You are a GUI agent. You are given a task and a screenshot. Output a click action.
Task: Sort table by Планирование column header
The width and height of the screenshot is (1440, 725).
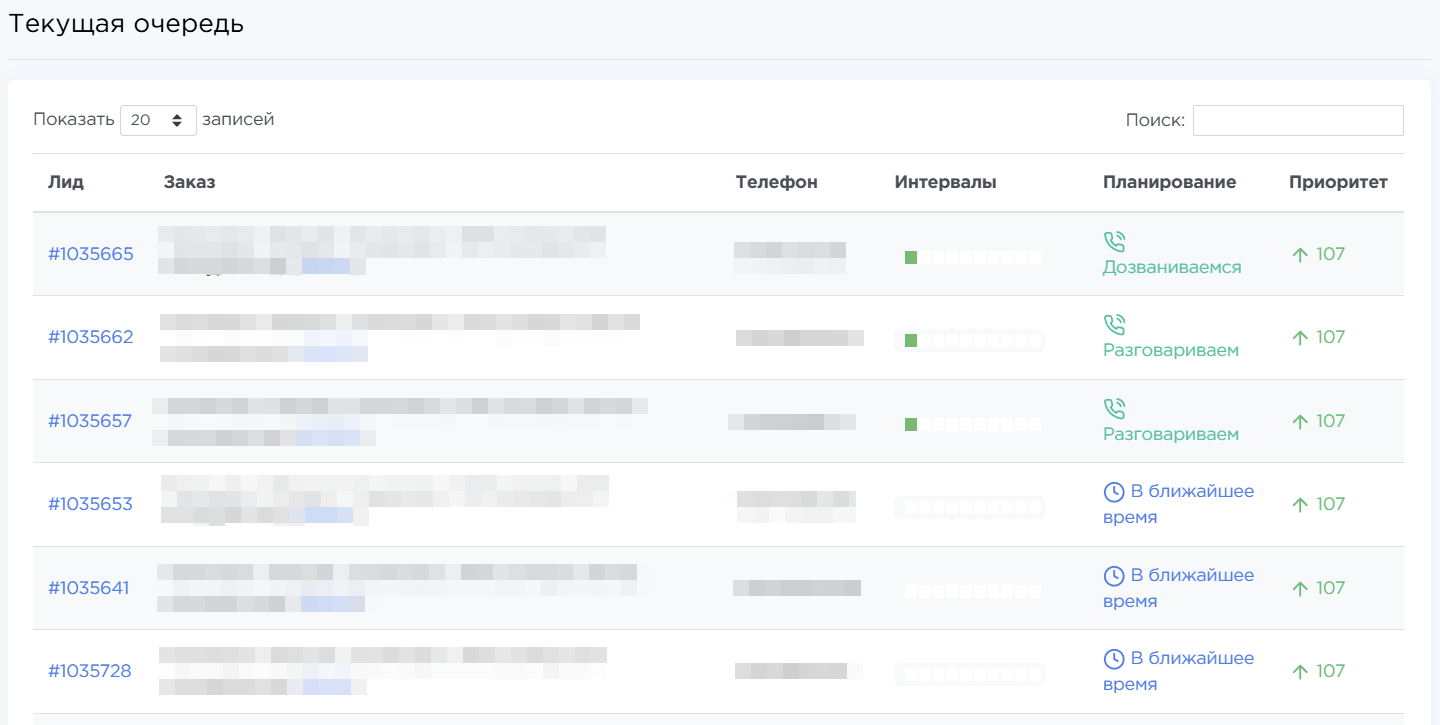(1169, 182)
